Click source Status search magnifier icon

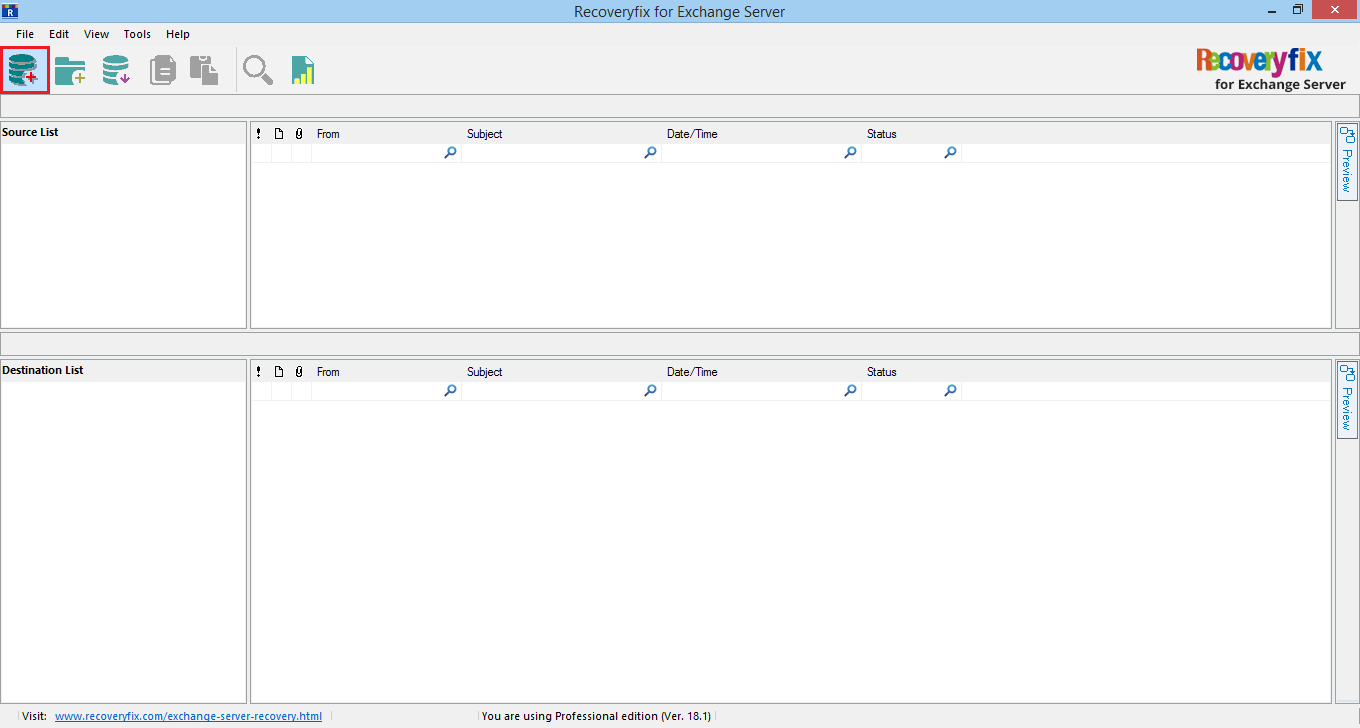[x=950, y=153]
